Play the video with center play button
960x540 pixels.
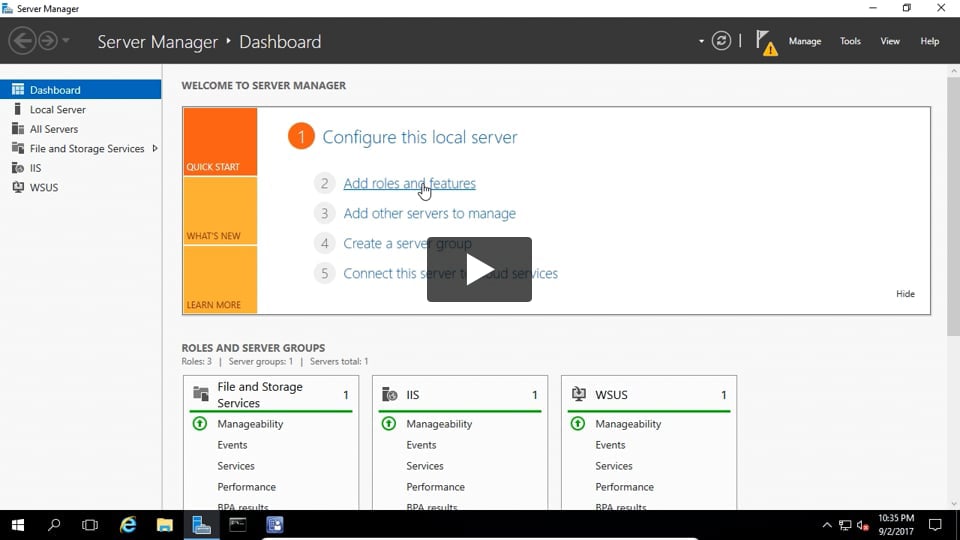pyautogui.click(x=479, y=270)
